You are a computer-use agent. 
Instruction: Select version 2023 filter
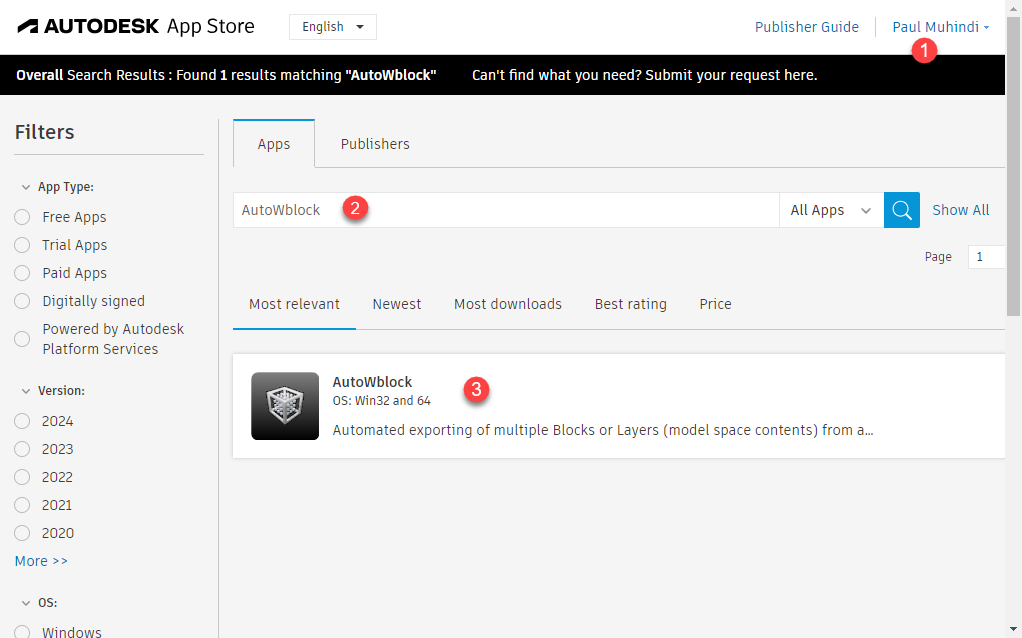(22, 449)
